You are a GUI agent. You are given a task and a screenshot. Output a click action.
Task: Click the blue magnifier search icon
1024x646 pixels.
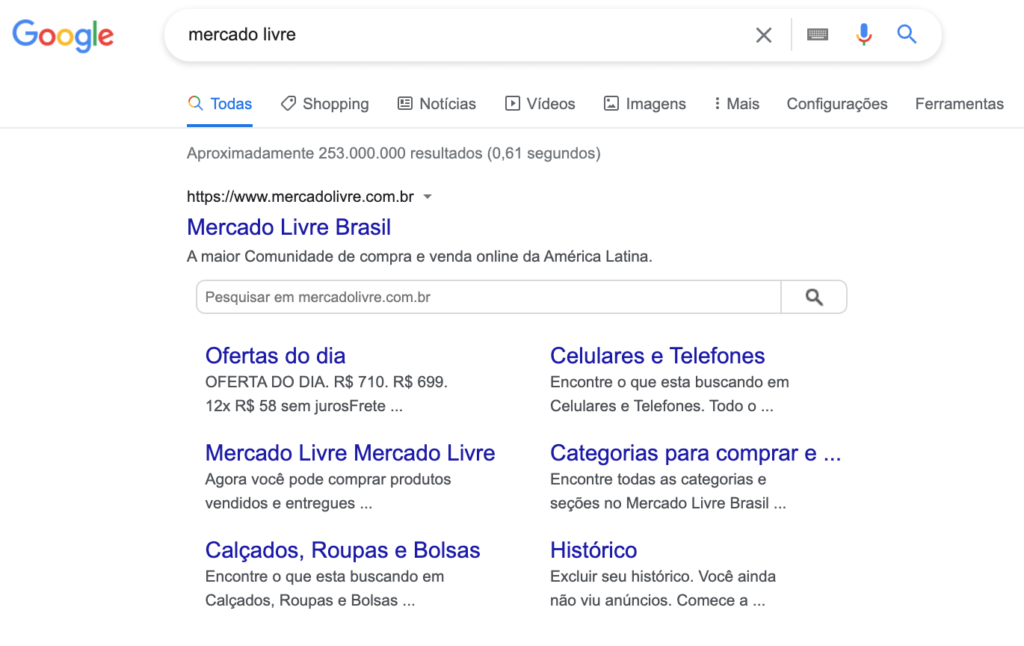point(906,34)
